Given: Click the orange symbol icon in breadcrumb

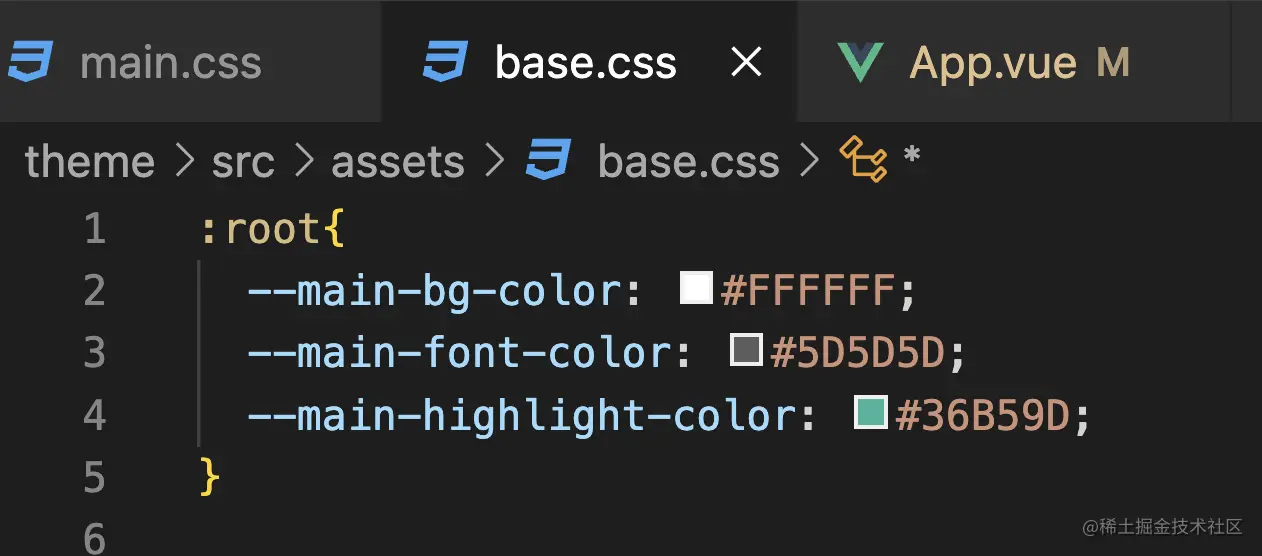Looking at the screenshot, I should coord(863,160).
